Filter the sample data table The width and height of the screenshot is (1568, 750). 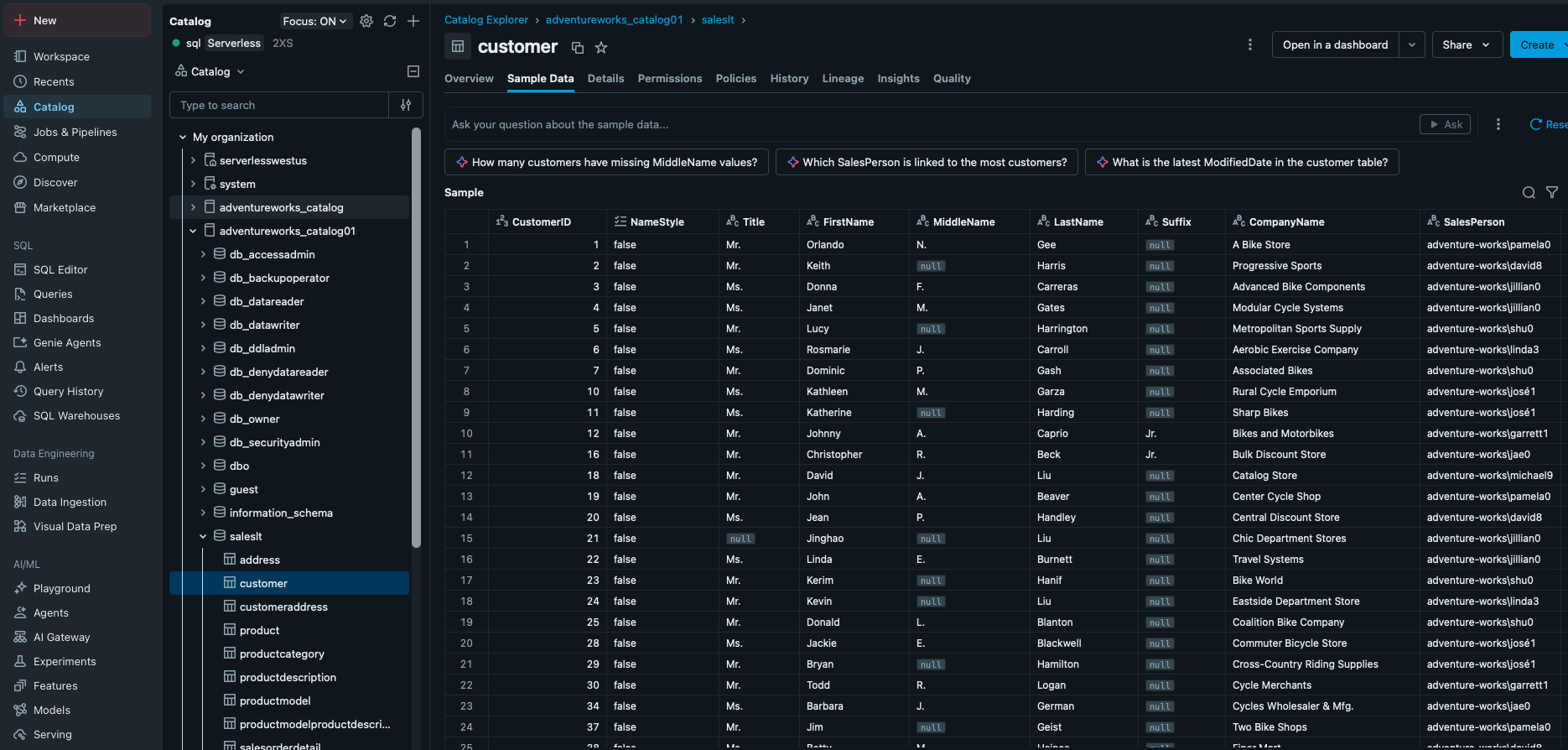pyautogui.click(x=1552, y=192)
